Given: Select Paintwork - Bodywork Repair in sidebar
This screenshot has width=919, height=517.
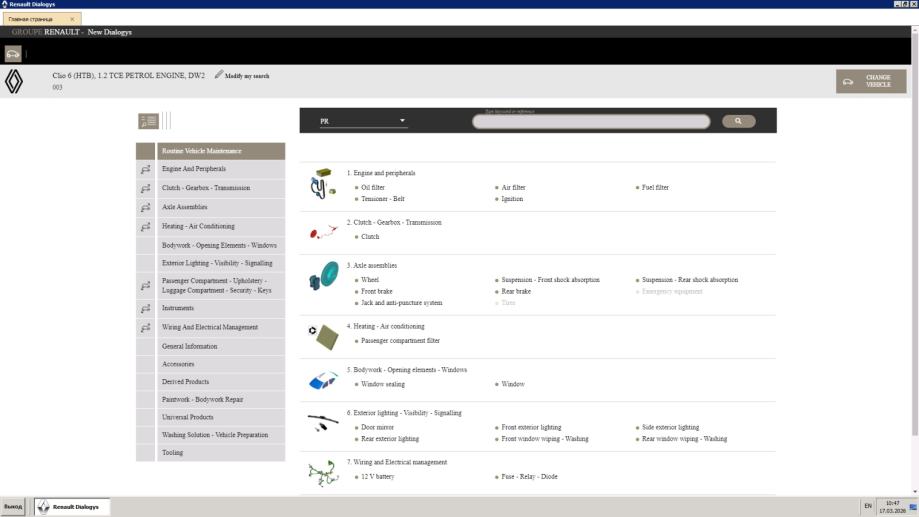Looking at the screenshot, I should (221, 399).
